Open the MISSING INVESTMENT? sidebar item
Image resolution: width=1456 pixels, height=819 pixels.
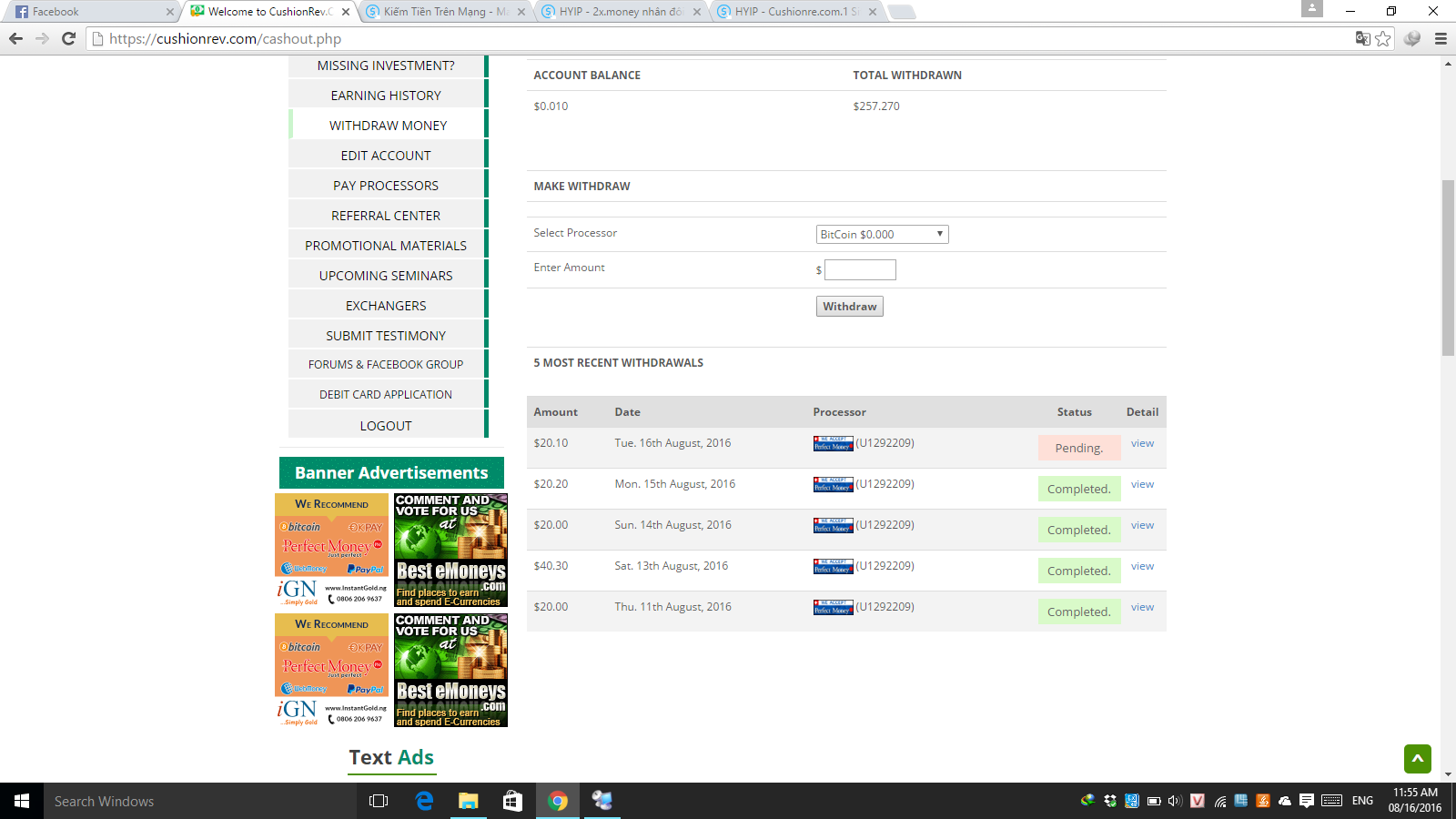(x=386, y=66)
